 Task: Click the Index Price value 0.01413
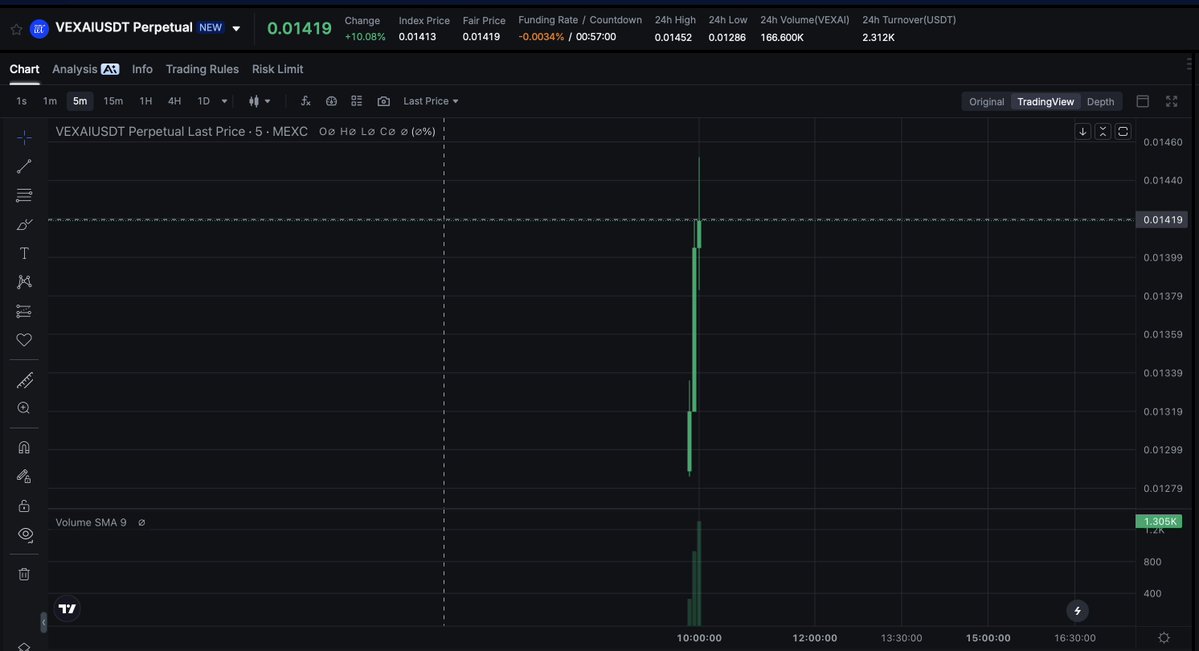click(x=417, y=37)
